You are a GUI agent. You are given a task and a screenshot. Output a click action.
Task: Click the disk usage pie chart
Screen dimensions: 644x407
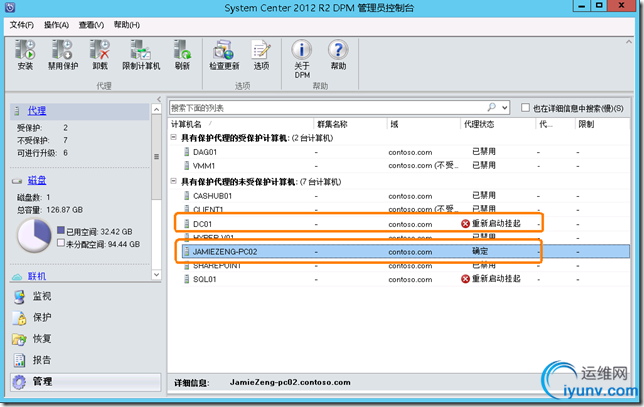point(34,236)
